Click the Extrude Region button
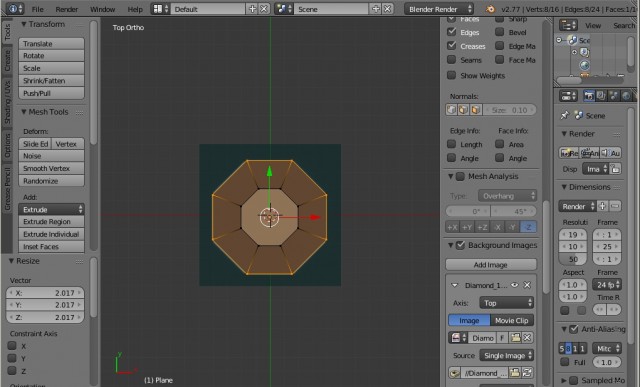The width and height of the screenshot is (640, 387). pyautogui.click(x=51, y=222)
